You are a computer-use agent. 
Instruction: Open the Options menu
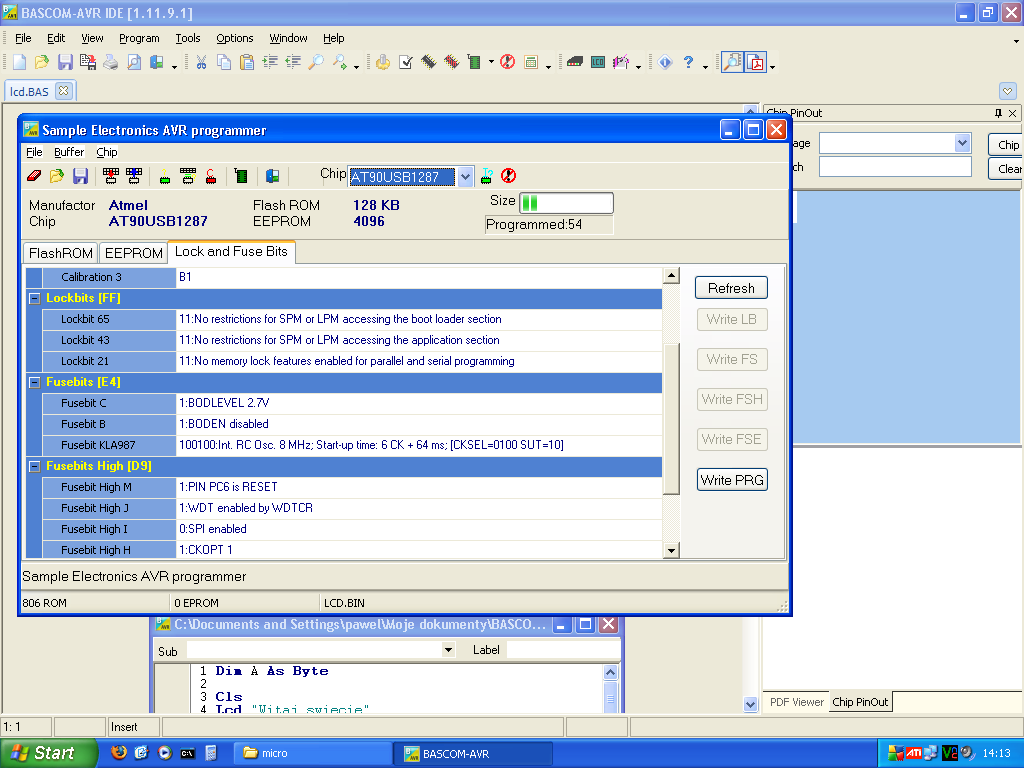click(234, 38)
